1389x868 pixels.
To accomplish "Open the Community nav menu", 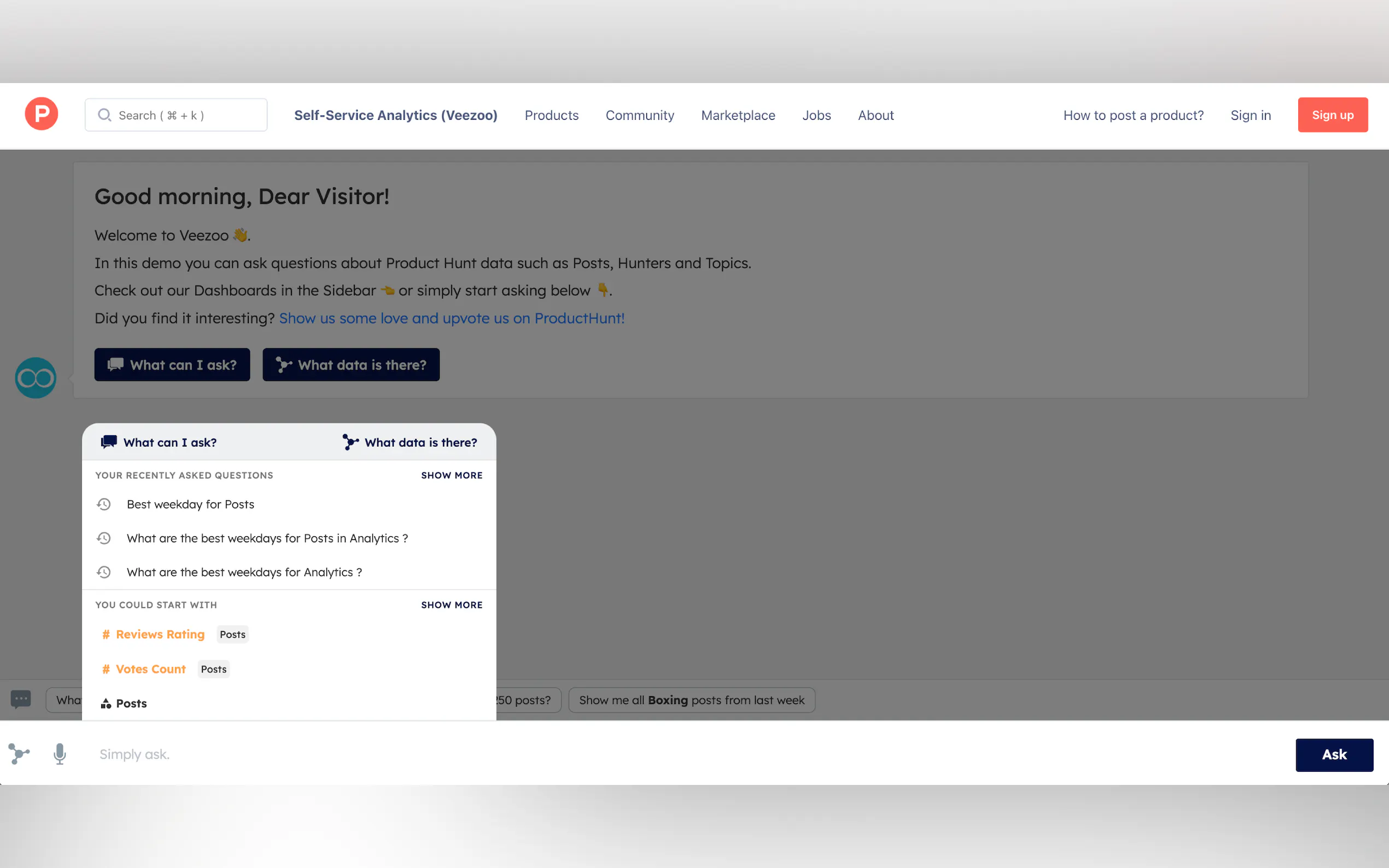I will pos(640,115).
